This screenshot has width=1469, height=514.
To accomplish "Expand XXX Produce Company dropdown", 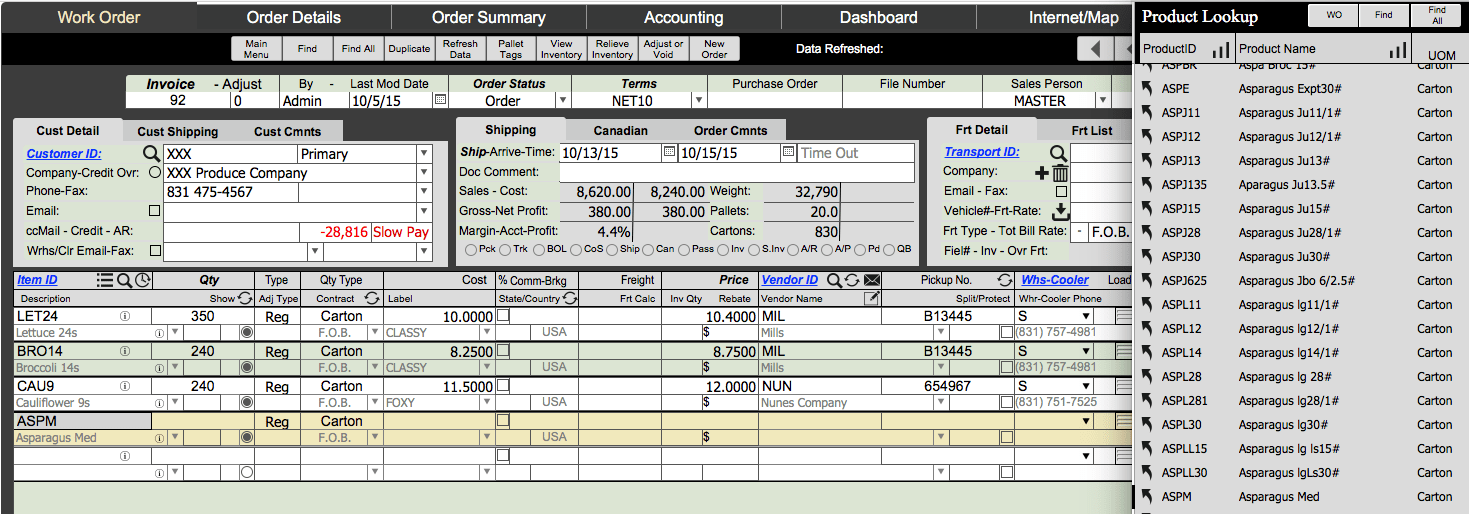I will 424,173.
